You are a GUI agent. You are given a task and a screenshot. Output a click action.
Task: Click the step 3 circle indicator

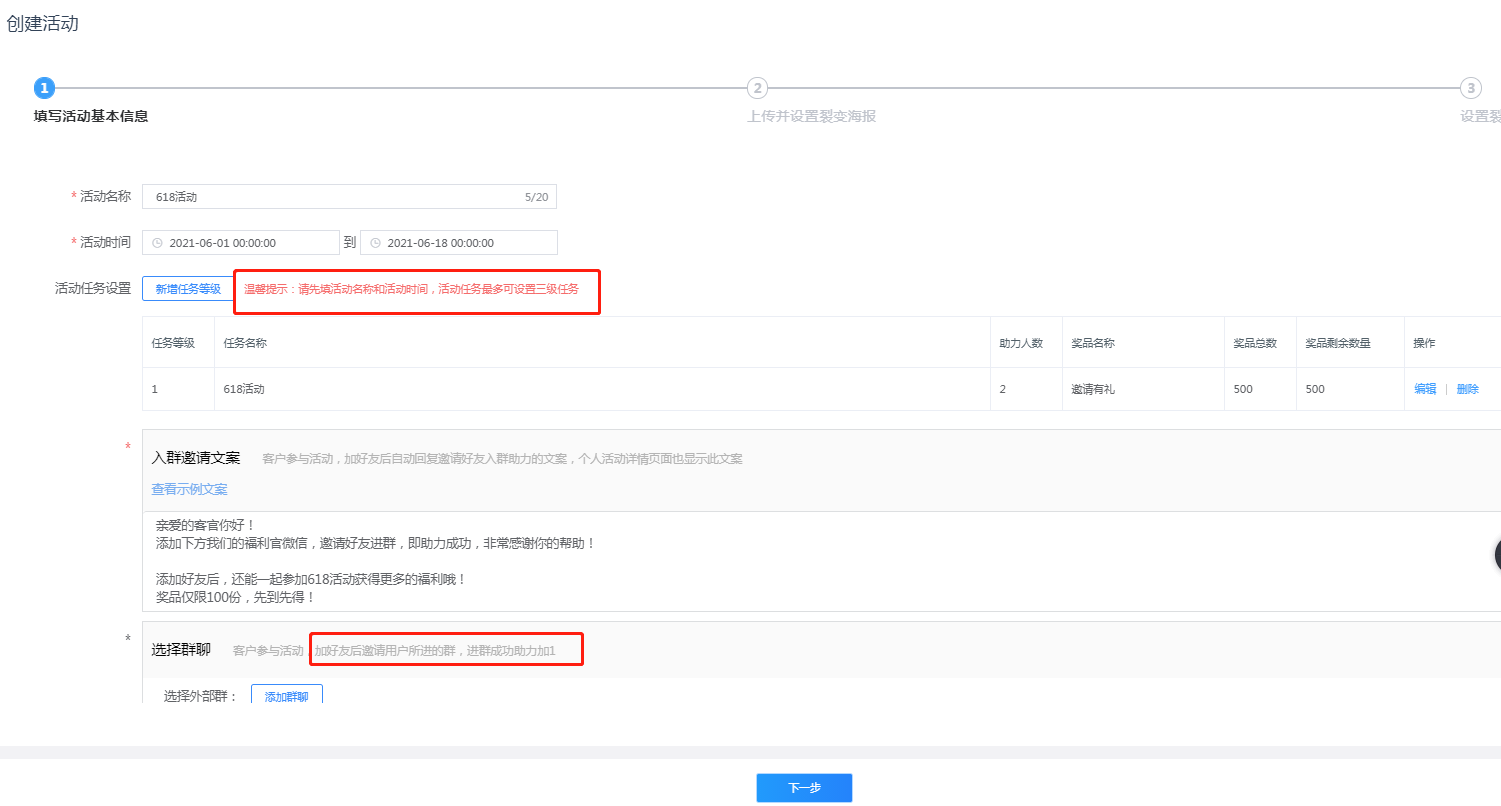[1470, 88]
